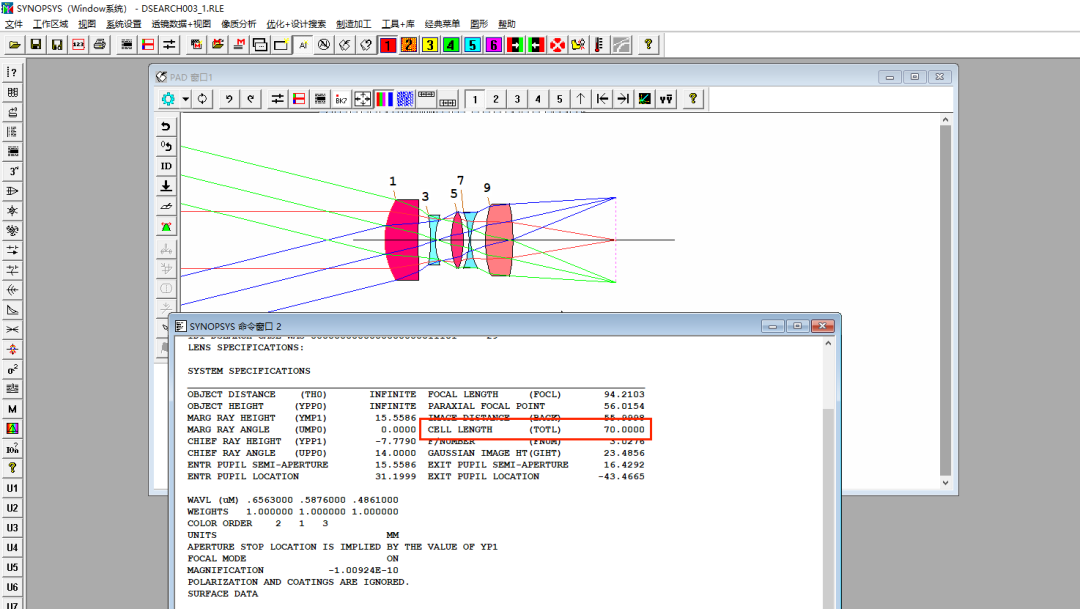Viewport: 1080px width, 609px height.
Task: Click the 3" icon in left sidebar
Action: click(12, 171)
